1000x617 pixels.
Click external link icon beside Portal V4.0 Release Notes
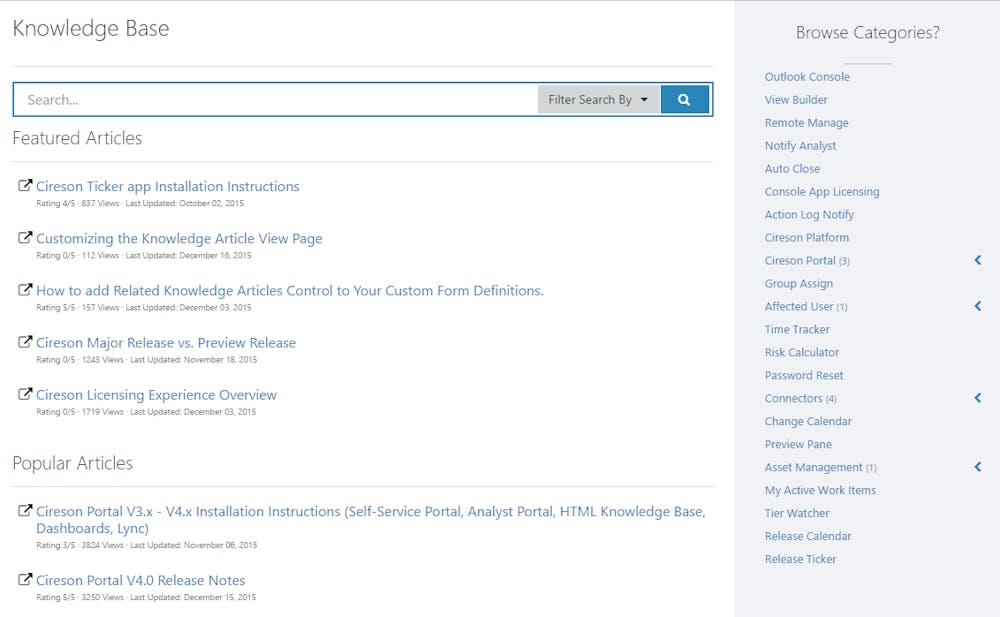click(23, 578)
